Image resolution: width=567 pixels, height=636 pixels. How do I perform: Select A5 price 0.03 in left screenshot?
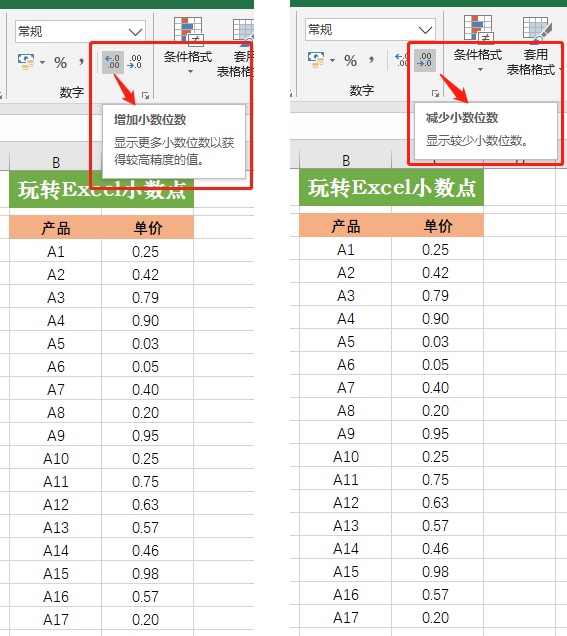pos(146,344)
